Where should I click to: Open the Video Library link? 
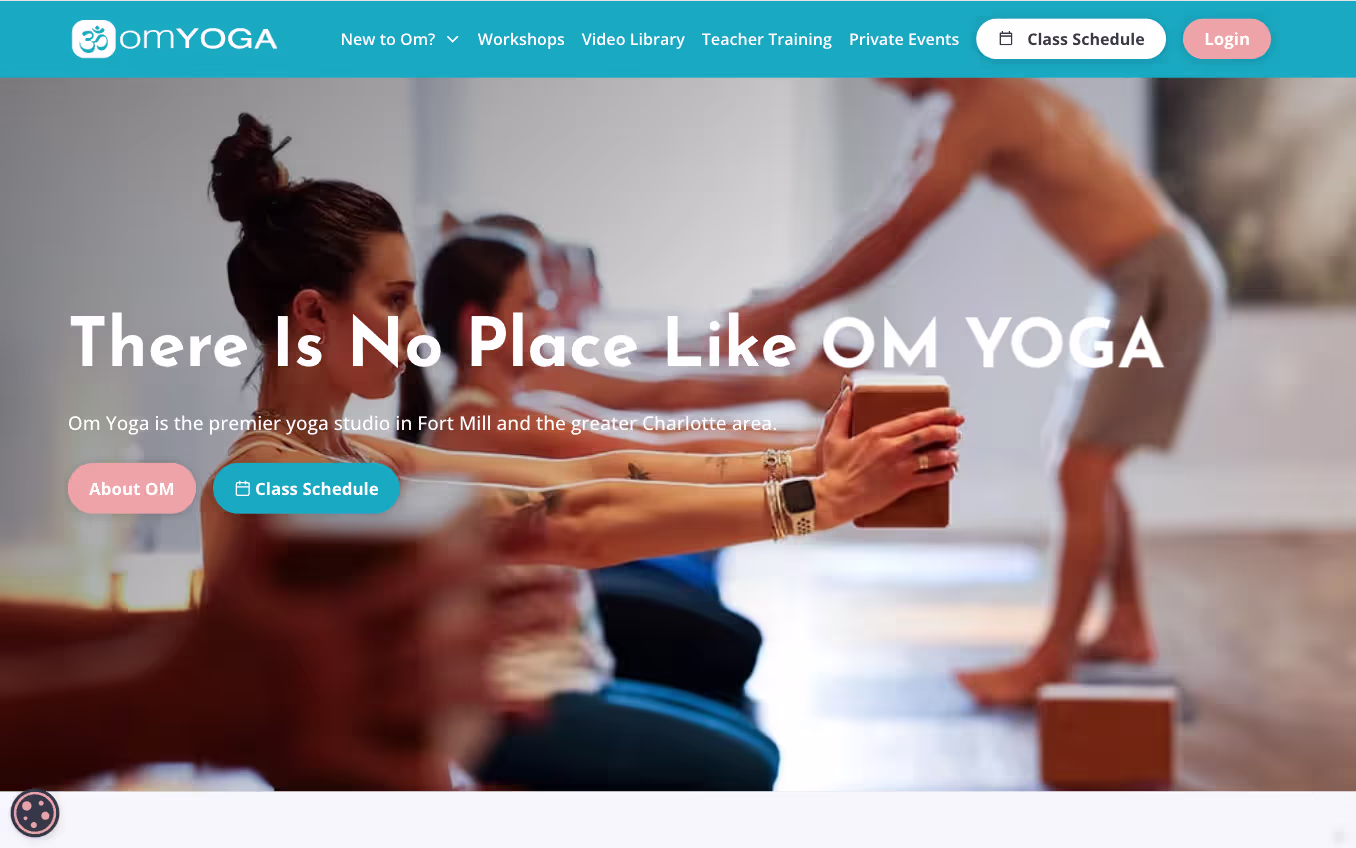(x=633, y=39)
